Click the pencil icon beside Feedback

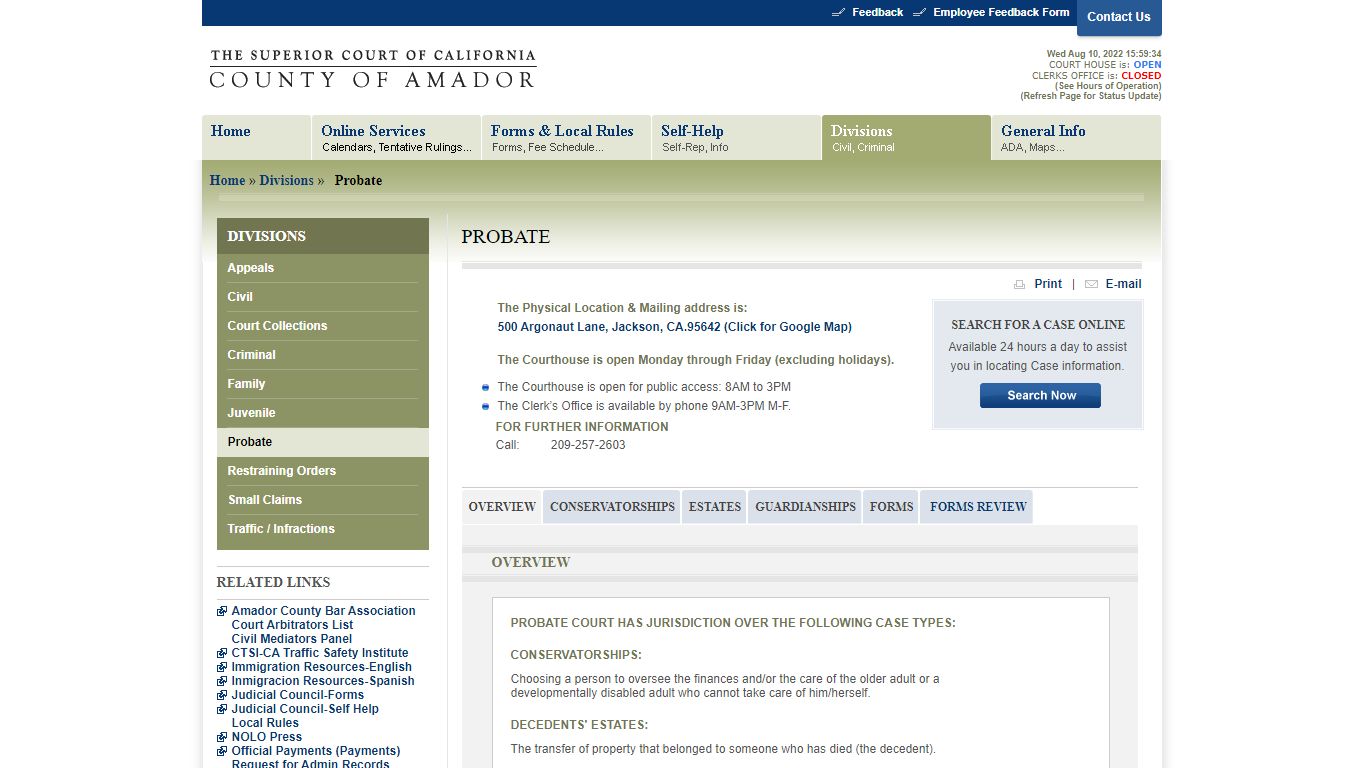pyautogui.click(x=838, y=12)
